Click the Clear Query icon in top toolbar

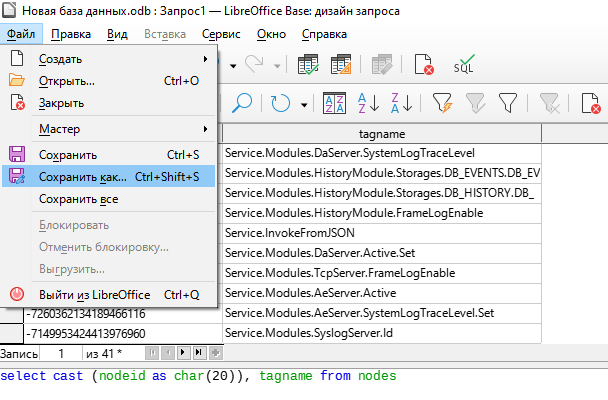(424, 66)
